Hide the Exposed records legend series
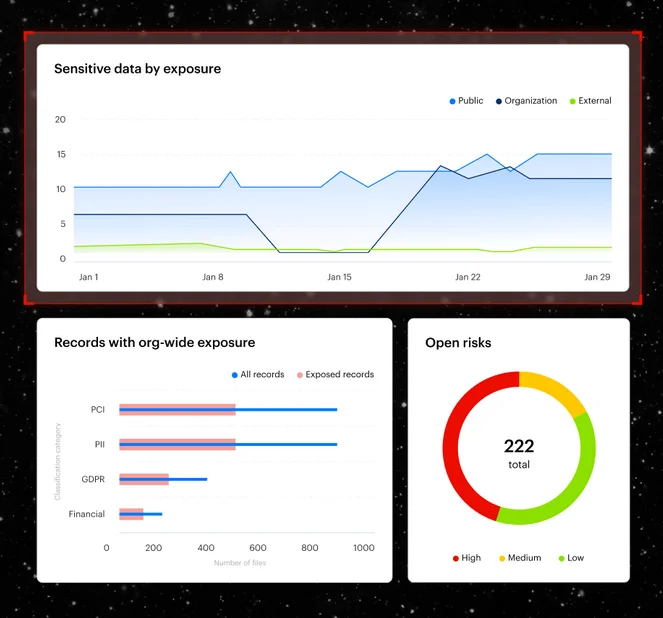Screen dimensions: 663x618 click(x=334, y=375)
